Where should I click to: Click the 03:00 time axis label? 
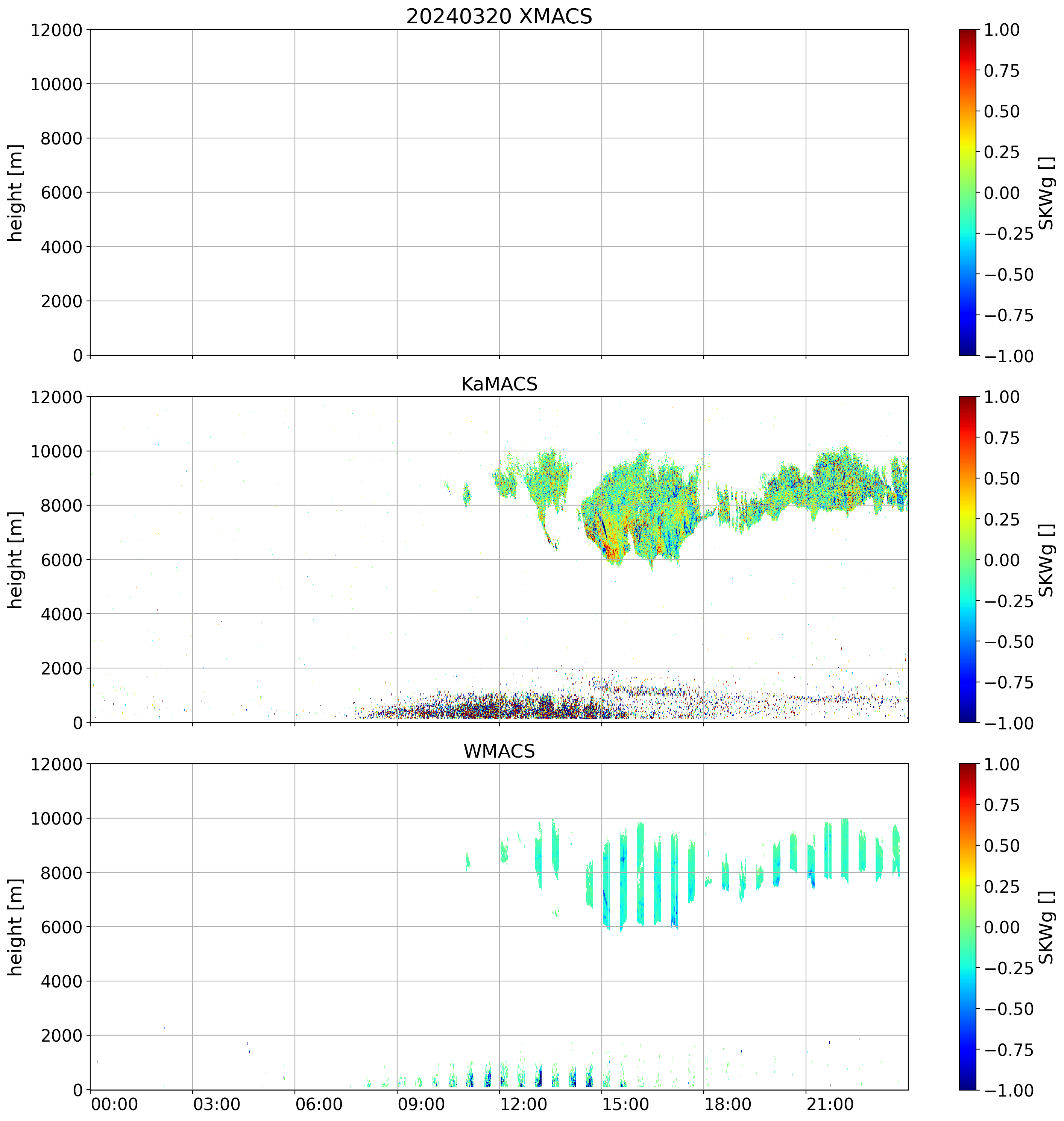tap(216, 1104)
